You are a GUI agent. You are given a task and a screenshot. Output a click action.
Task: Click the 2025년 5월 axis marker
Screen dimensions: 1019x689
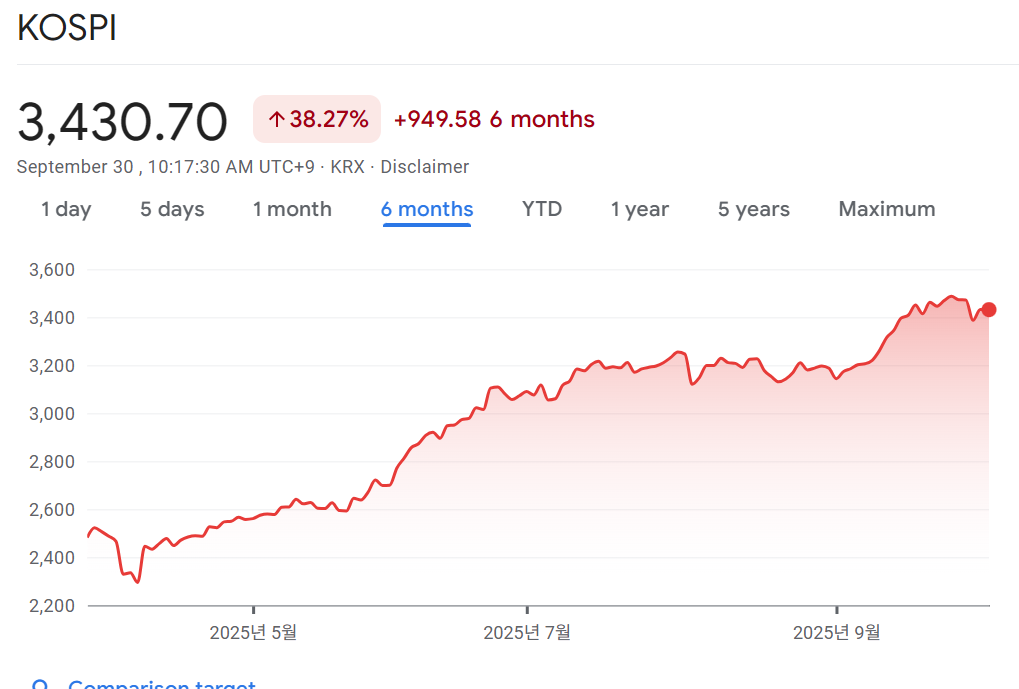253,632
